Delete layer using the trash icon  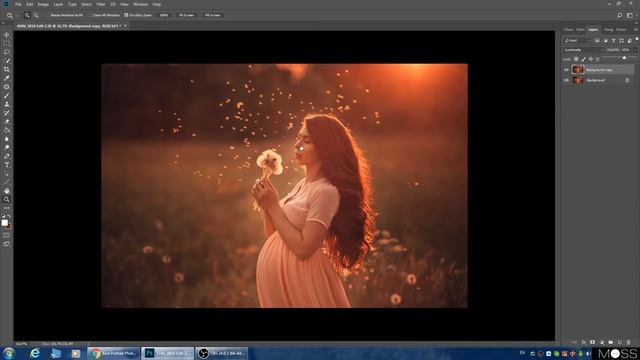click(629, 342)
